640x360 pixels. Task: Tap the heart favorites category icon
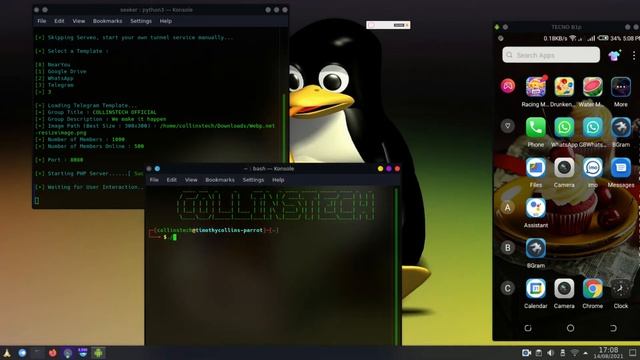[x=508, y=126]
